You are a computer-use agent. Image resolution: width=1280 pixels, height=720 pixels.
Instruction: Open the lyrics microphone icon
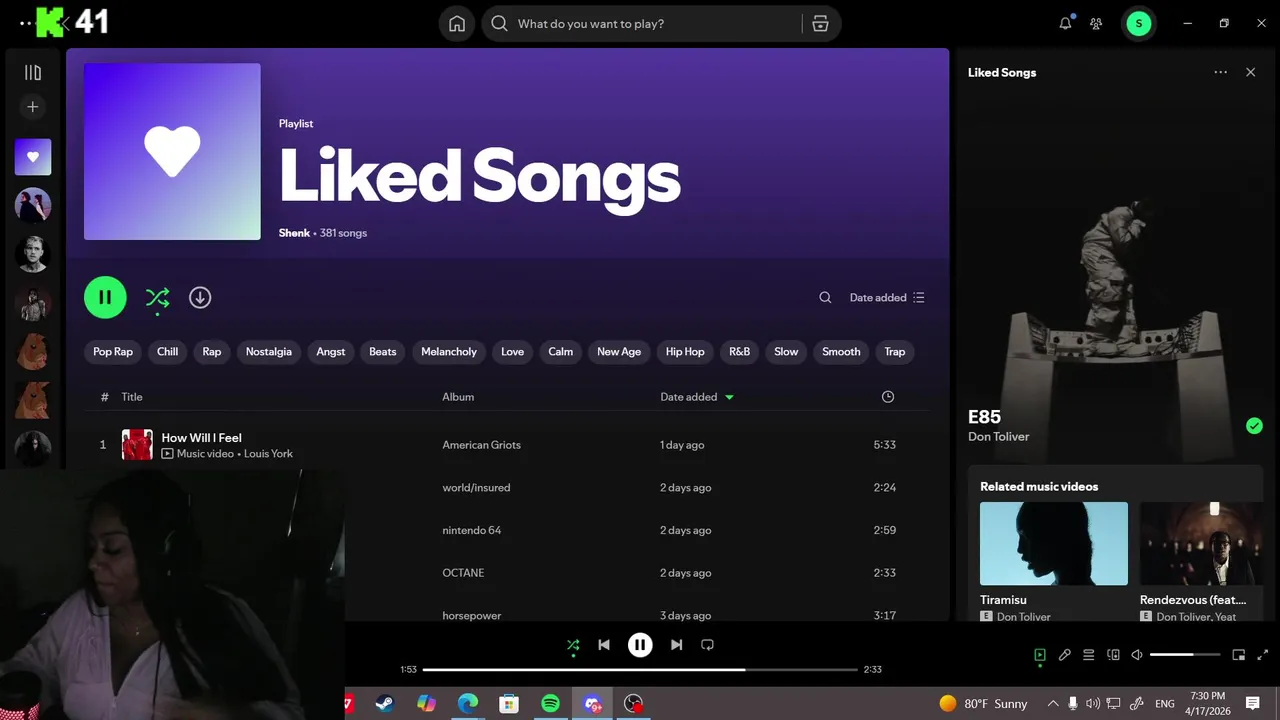1065,655
